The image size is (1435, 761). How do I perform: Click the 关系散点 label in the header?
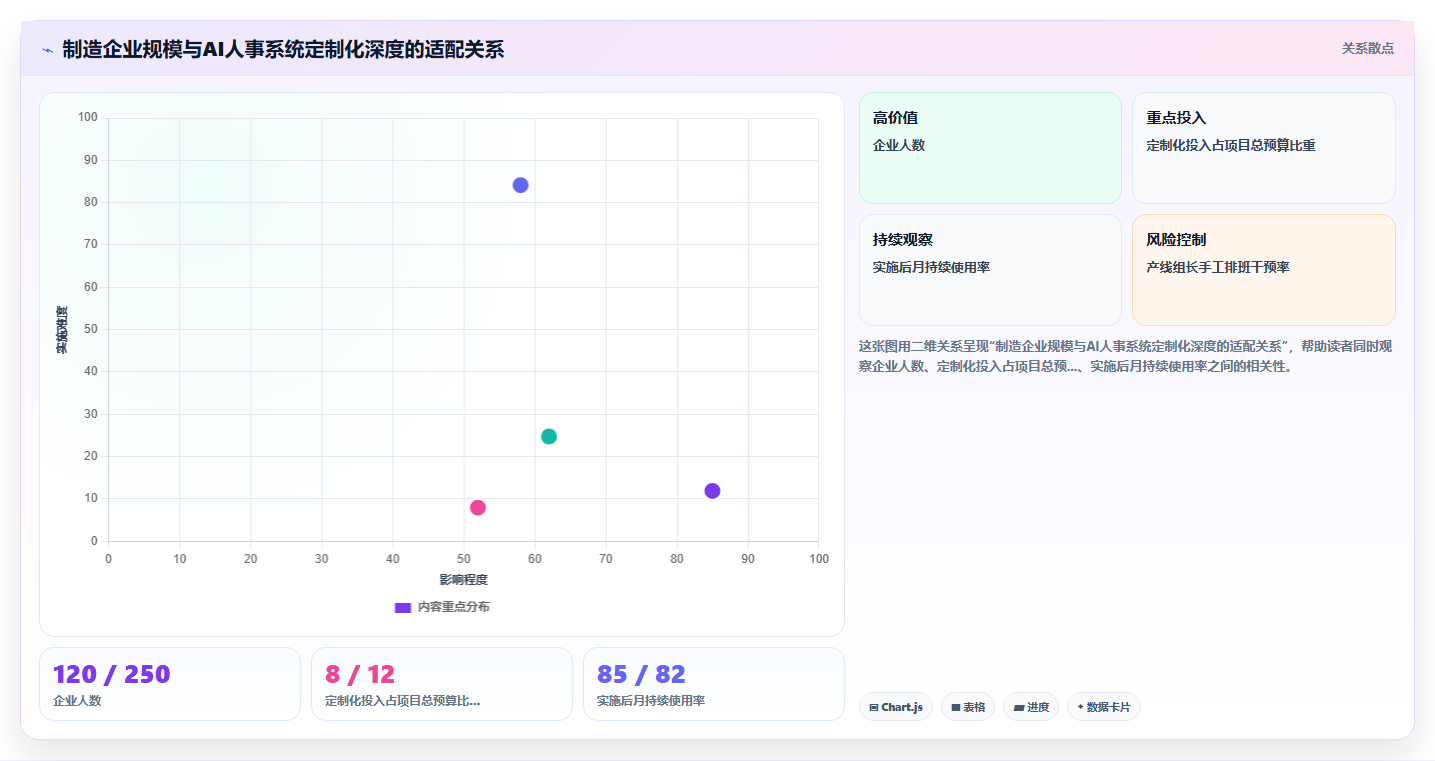(x=1367, y=48)
